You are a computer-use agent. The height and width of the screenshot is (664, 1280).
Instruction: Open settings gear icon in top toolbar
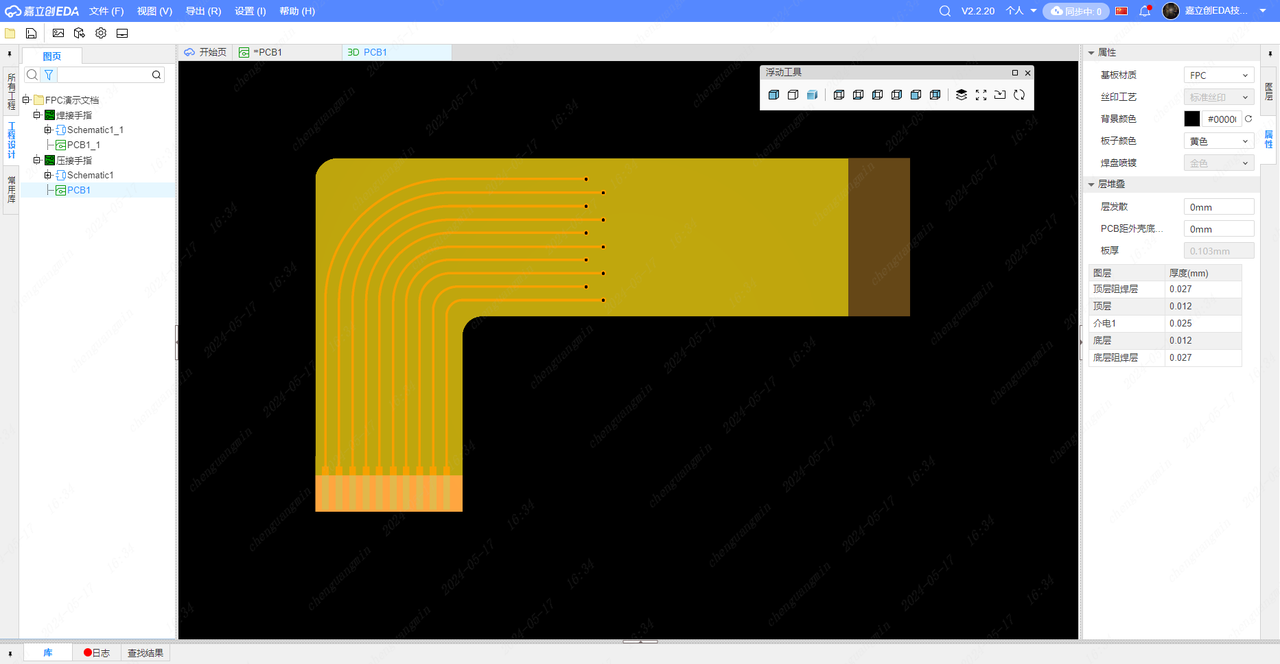pos(101,33)
